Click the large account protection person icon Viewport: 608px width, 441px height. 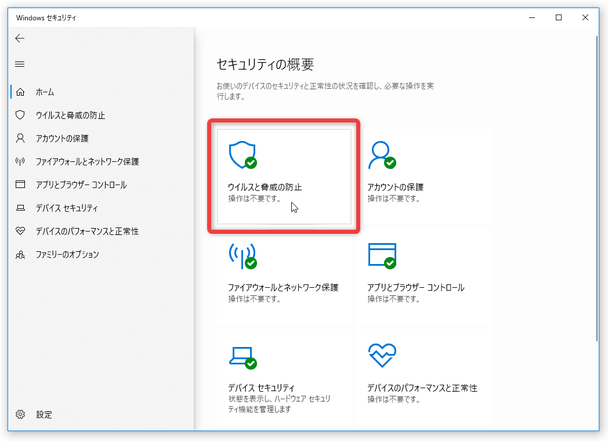point(382,155)
